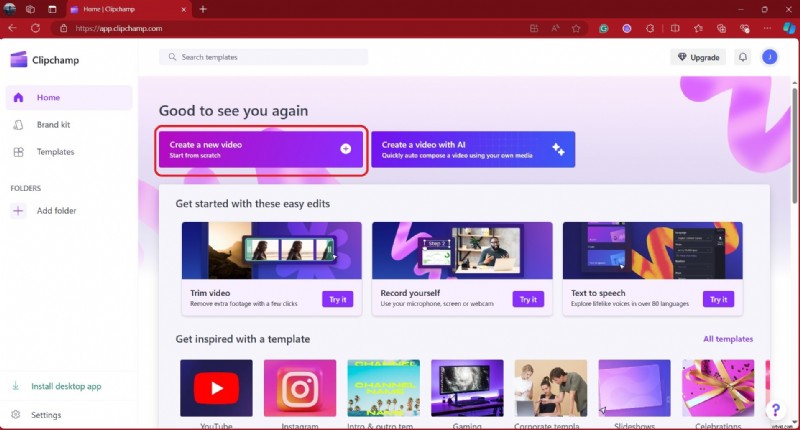Select the Corporate templates thumbnail
The image size is (800, 430).
pyautogui.click(x=551, y=388)
